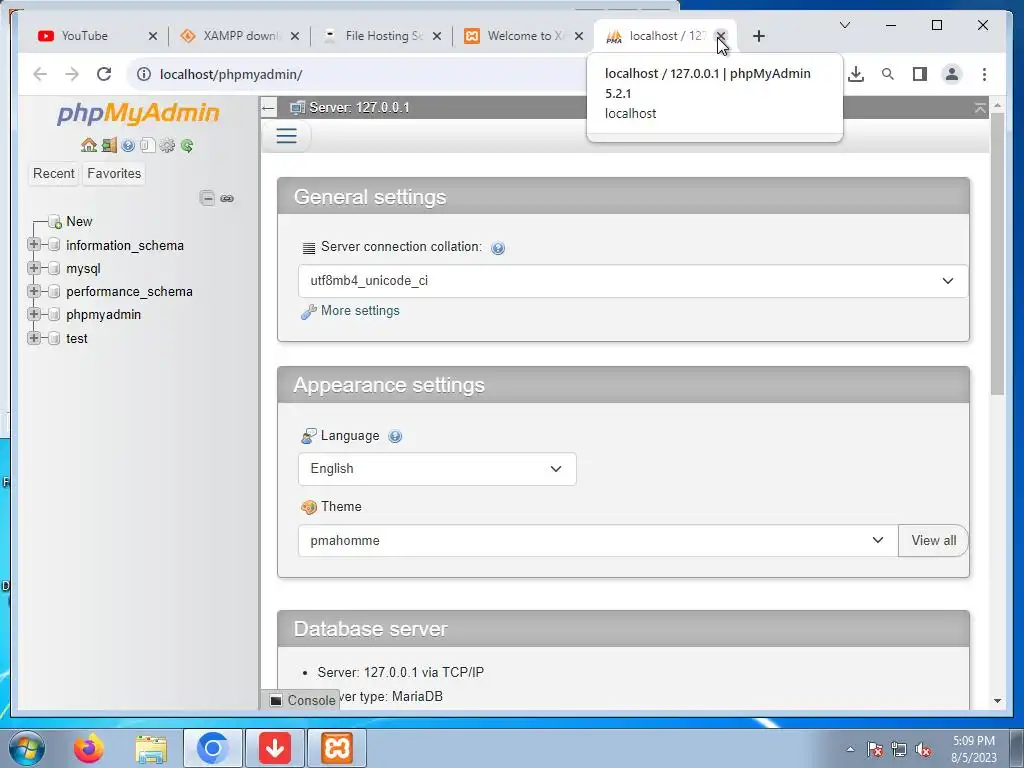Viewport: 1024px width, 768px height.
Task: Click the View all themes button
Action: 933,541
